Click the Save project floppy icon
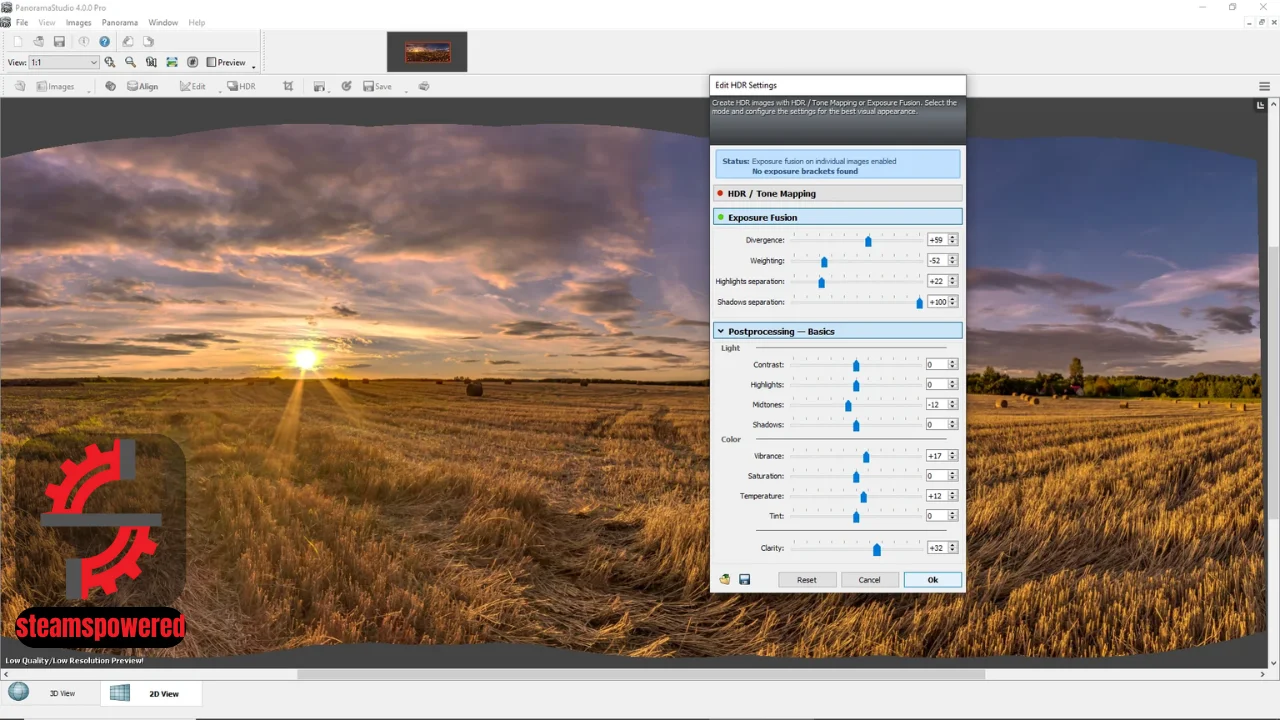1280x720 pixels. tap(59, 41)
